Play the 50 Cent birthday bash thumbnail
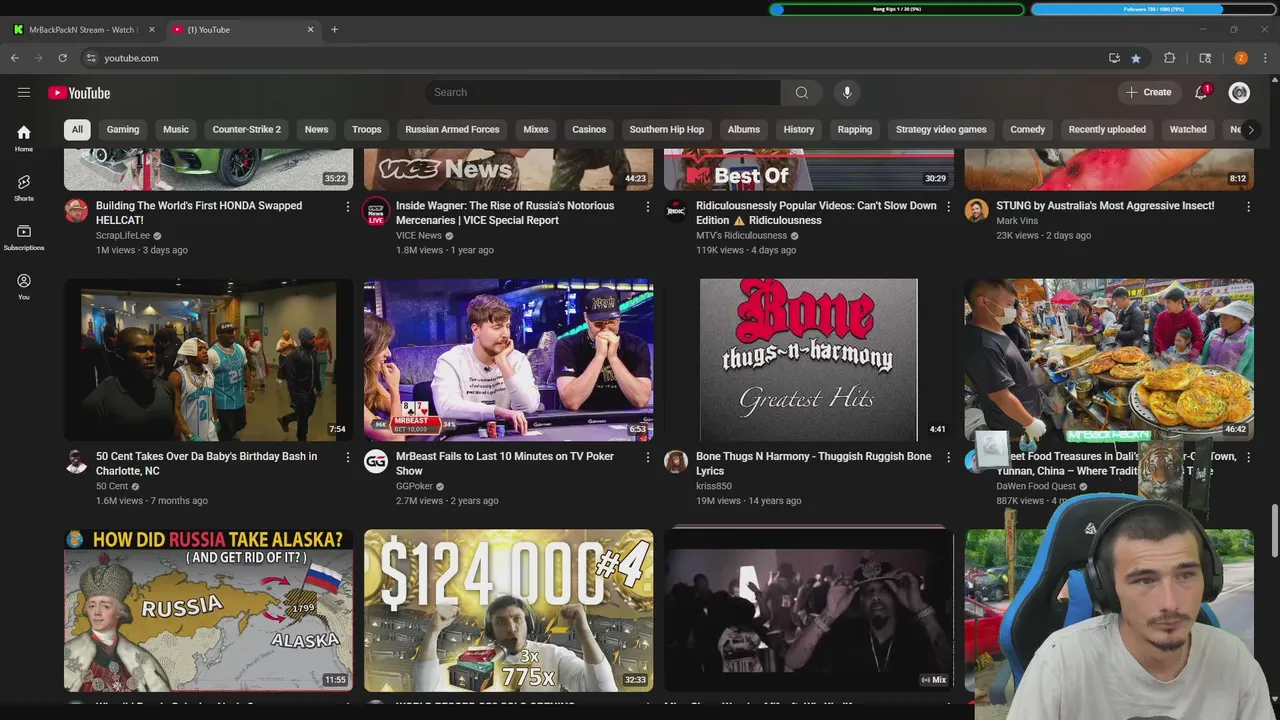 pyautogui.click(x=208, y=360)
